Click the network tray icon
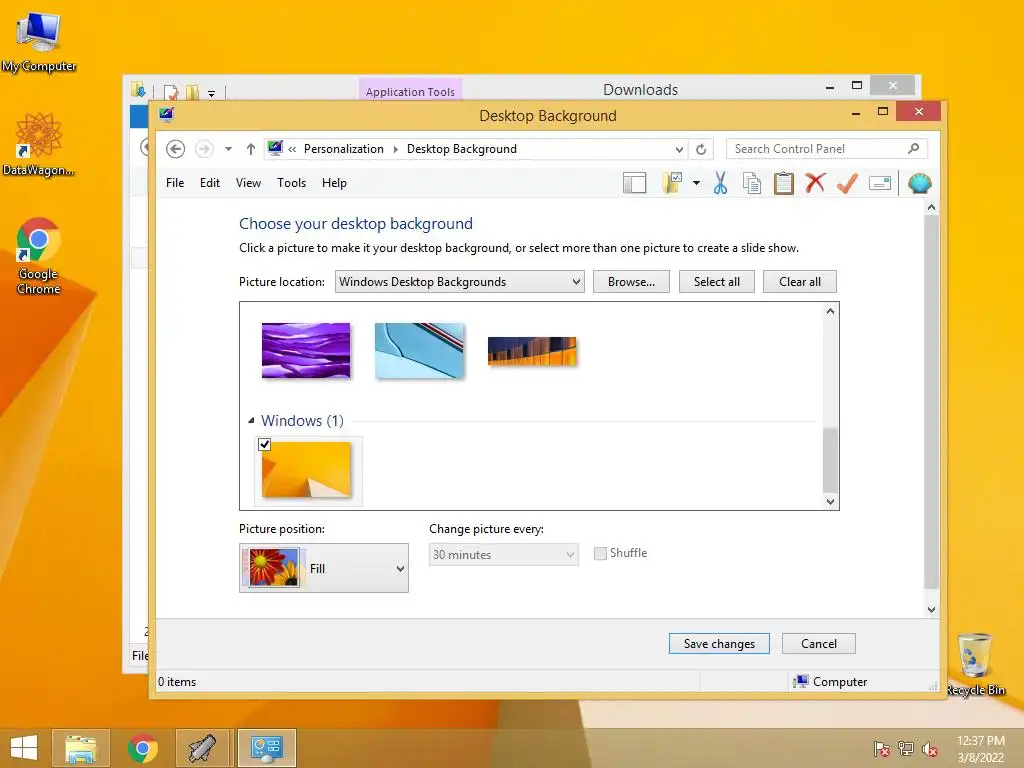Viewport: 1024px width, 768px height. click(x=906, y=749)
